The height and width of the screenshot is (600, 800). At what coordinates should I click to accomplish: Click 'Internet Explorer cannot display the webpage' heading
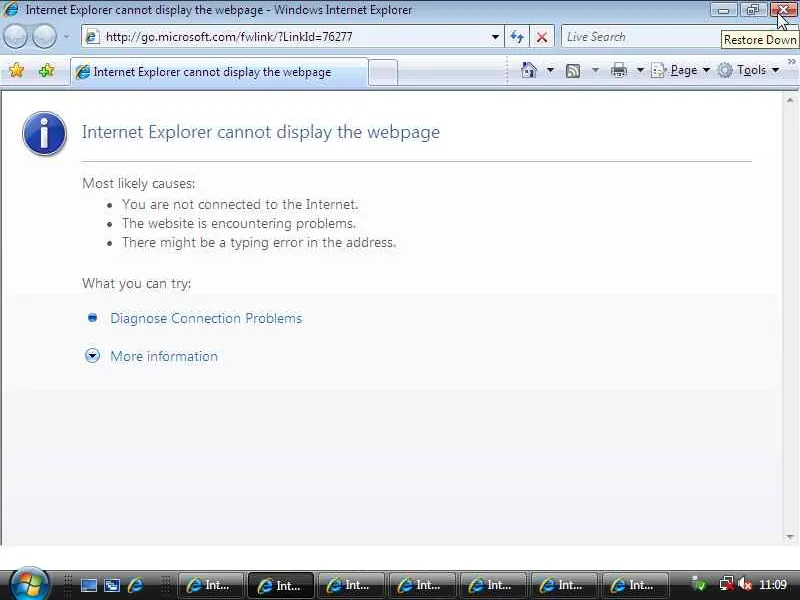pyautogui.click(x=261, y=132)
